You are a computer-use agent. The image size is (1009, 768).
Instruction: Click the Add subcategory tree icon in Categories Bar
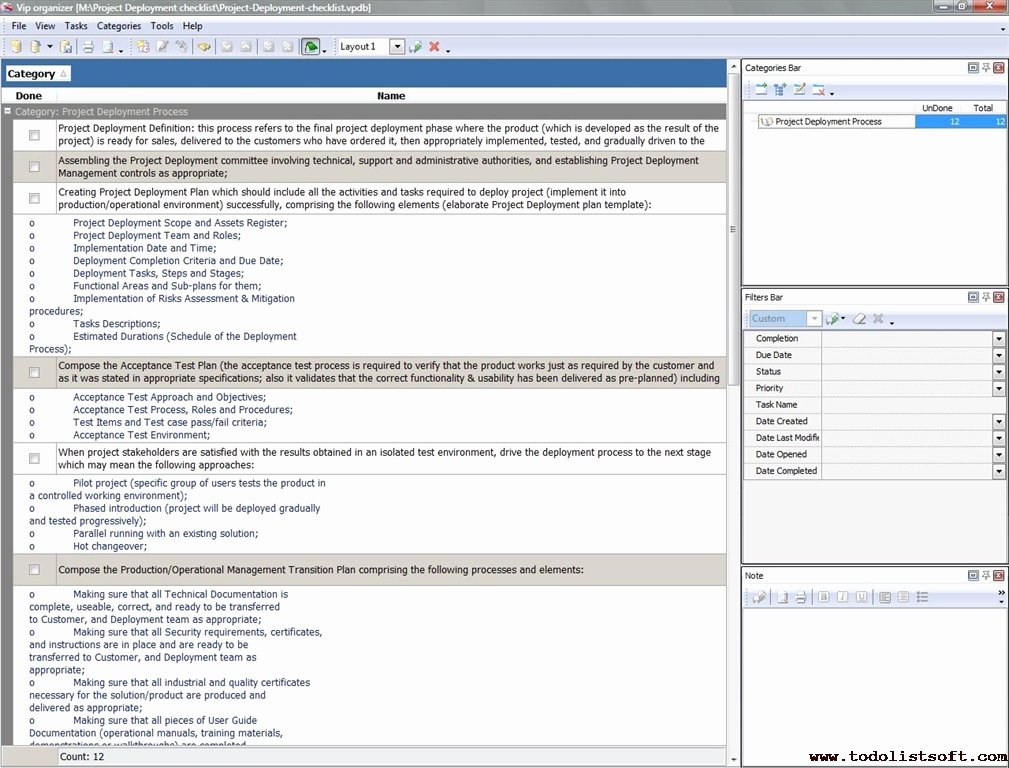780,89
